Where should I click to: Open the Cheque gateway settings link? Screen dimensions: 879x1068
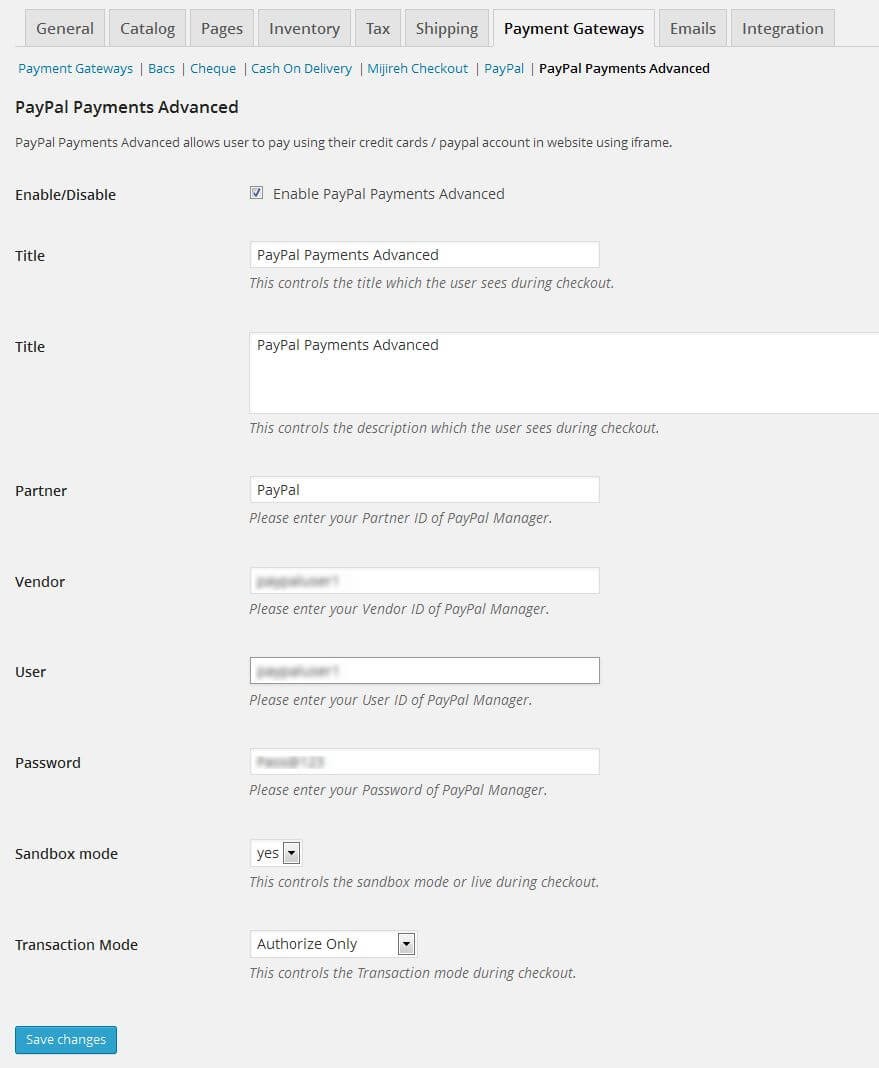click(213, 68)
